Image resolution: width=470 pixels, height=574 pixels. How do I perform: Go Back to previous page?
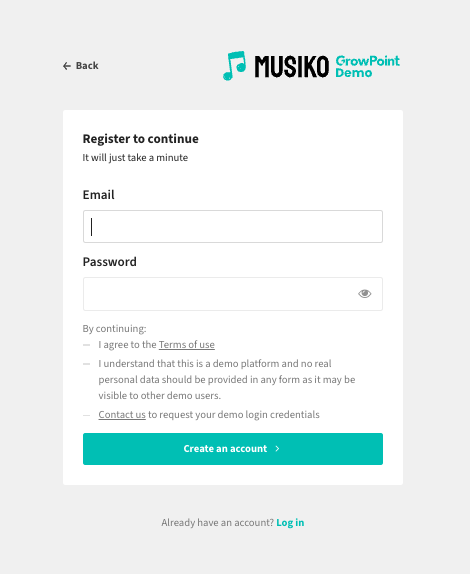pyautogui.click(x=81, y=66)
